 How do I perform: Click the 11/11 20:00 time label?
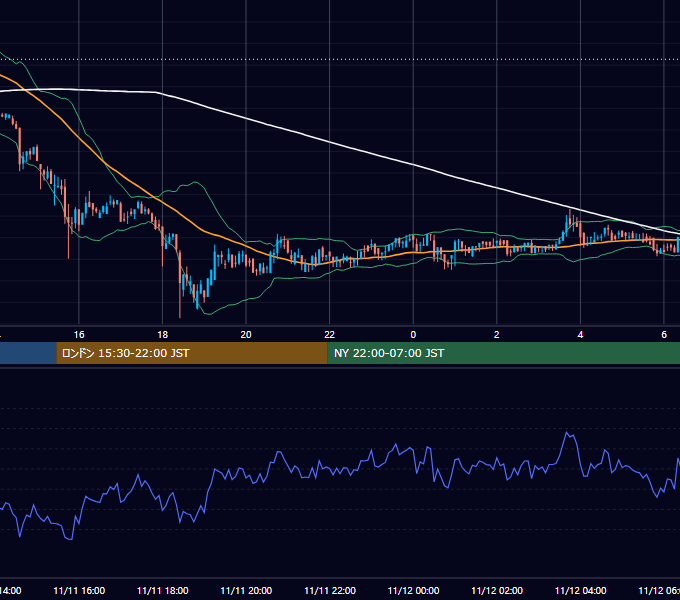(246, 590)
